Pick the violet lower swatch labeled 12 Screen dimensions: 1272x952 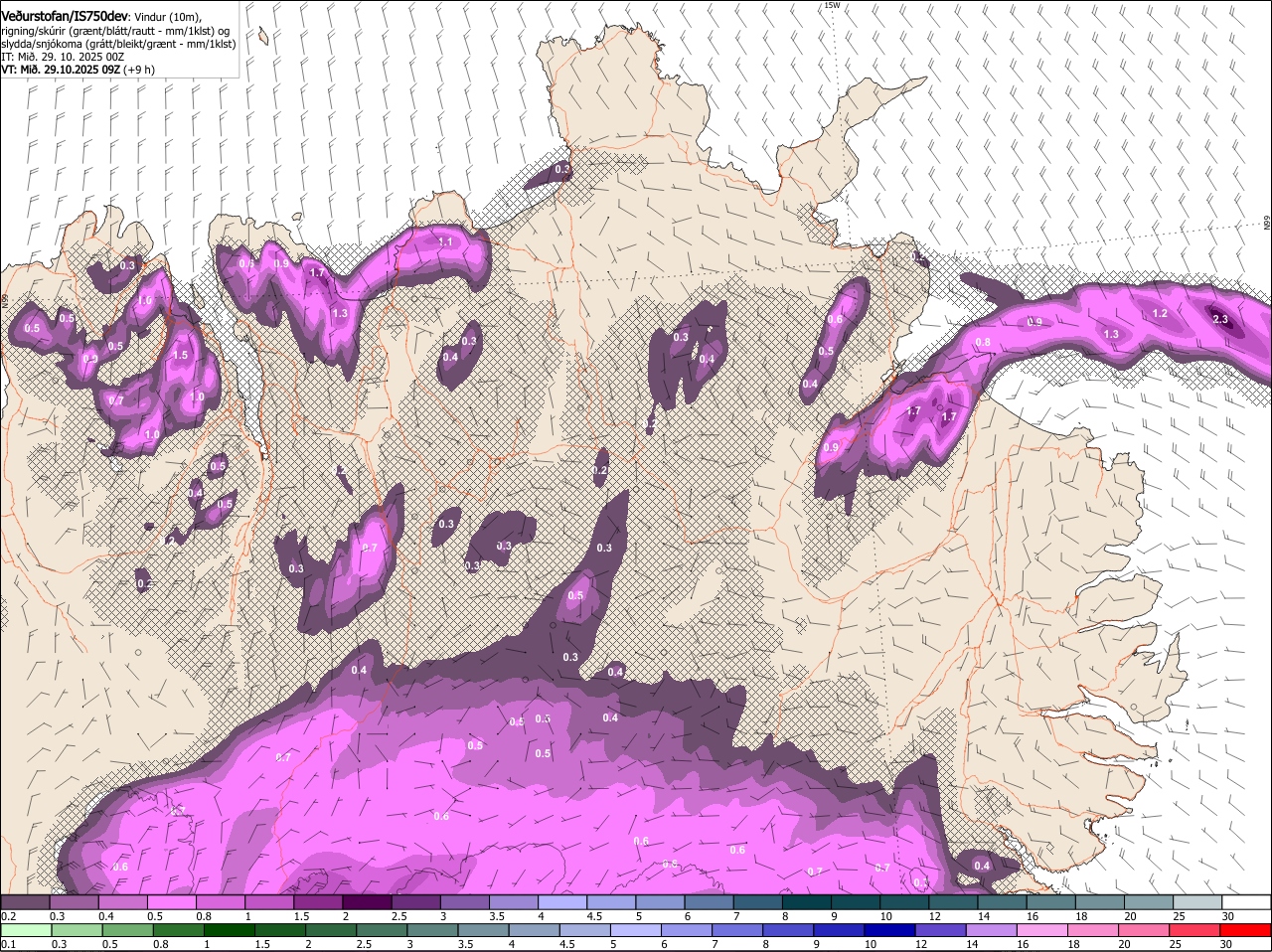pyautogui.click(x=940, y=930)
